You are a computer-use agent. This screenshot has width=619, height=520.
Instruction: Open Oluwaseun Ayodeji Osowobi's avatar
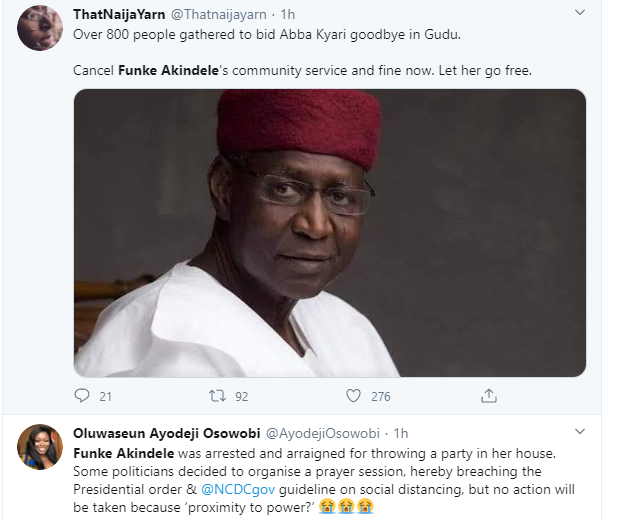(x=40, y=446)
